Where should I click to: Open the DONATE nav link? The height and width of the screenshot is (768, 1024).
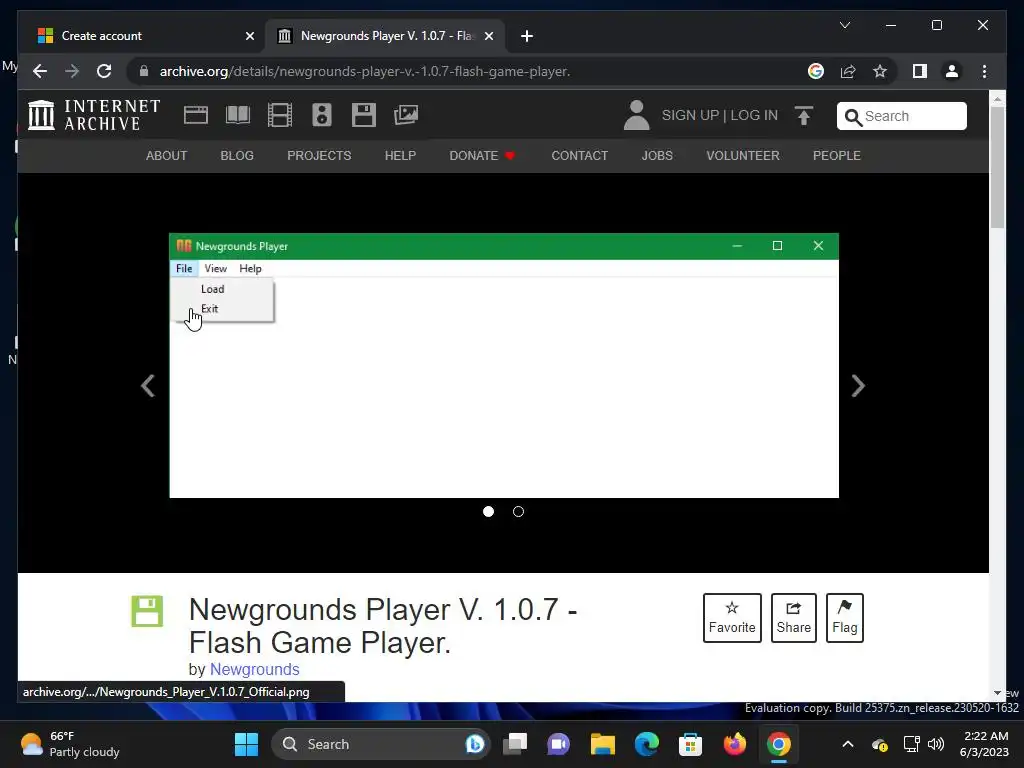pyautogui.click(x=483, y=155)
